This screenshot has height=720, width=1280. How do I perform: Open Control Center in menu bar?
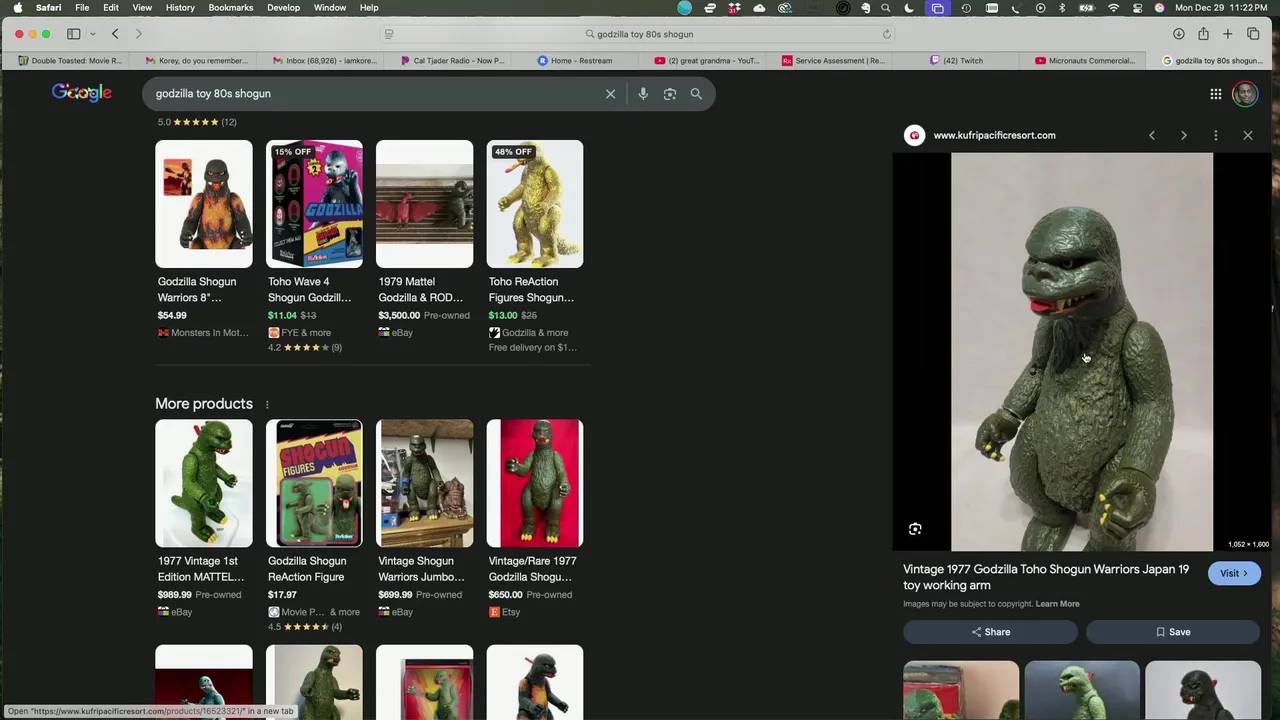[1138, 8]
